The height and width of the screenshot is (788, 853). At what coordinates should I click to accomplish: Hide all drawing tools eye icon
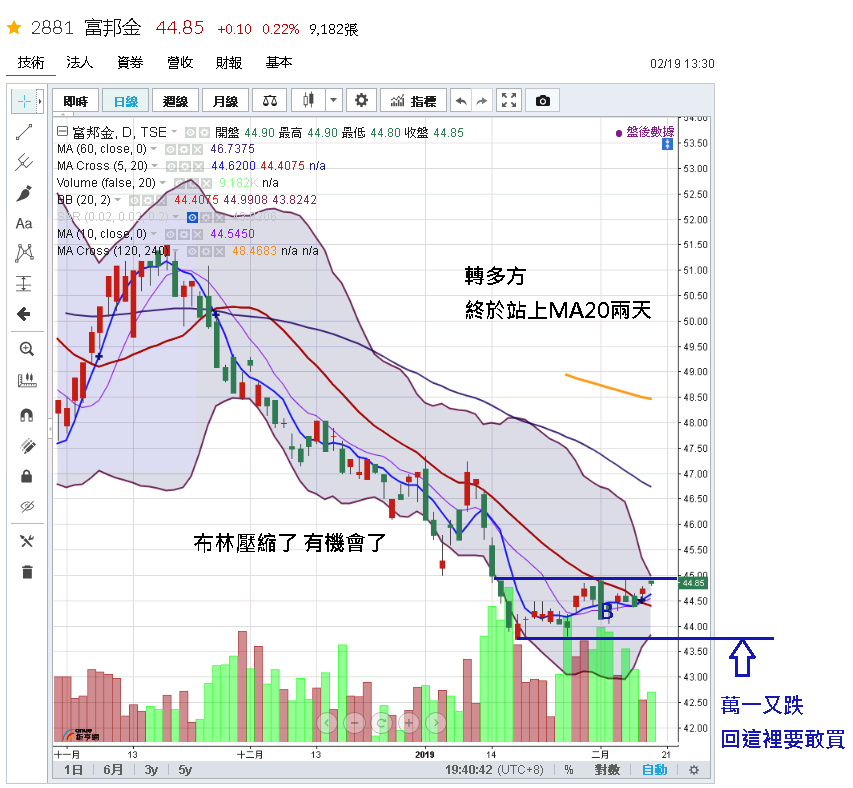[27, 506]
